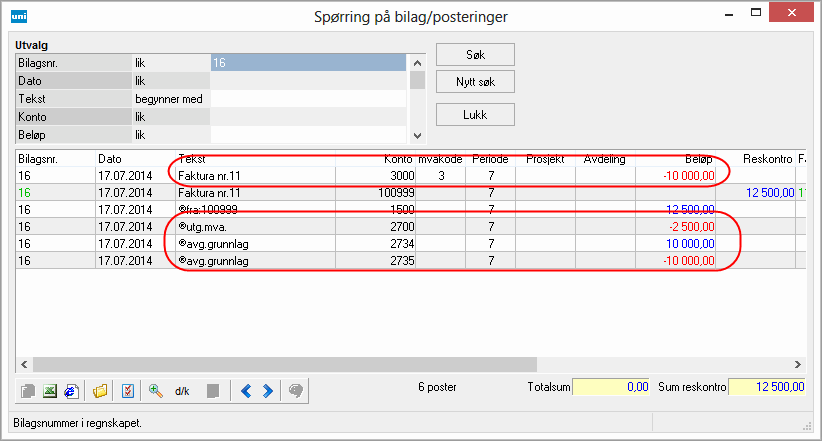Sort by the Konto column header
The height and width of the screenshot is (441, 822).
[370, 159]
